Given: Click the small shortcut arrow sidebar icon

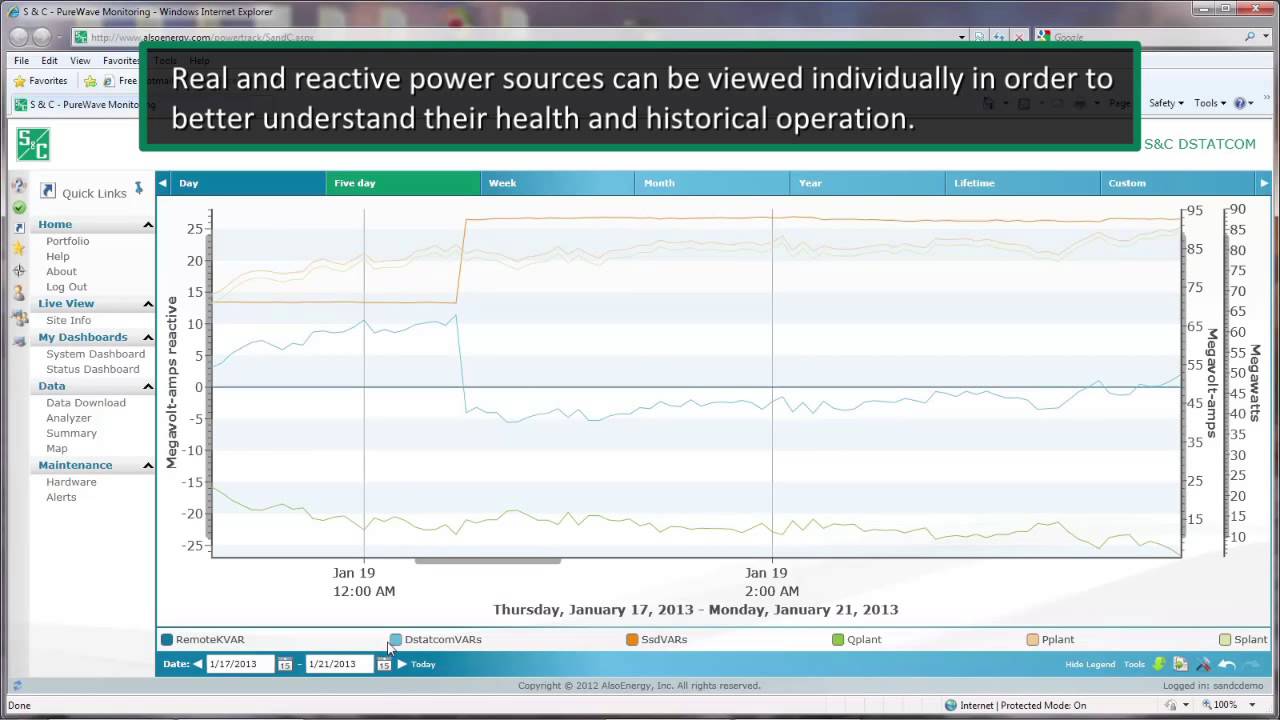Looking at the screenshot, I should point(19,228).
